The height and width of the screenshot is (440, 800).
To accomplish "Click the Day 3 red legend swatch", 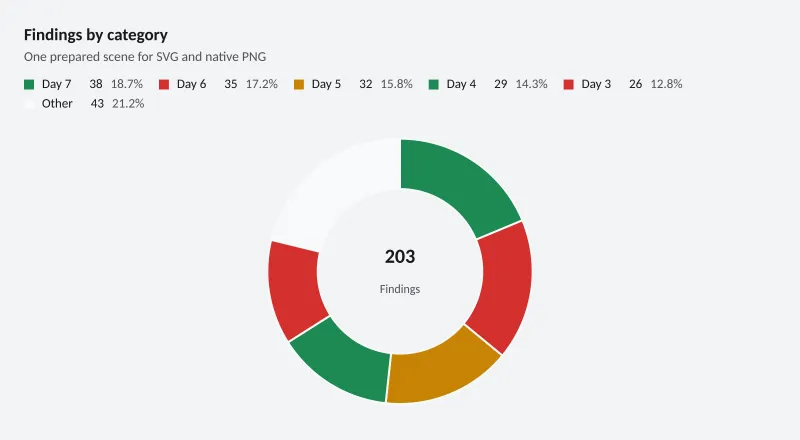I will [x=568, y=85].
